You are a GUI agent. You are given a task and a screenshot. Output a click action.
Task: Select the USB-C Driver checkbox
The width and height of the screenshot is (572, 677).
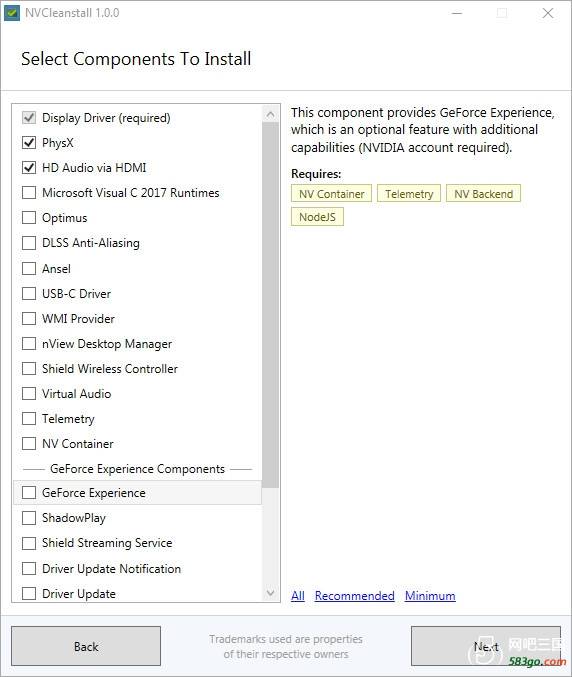[x=29, y=294]
